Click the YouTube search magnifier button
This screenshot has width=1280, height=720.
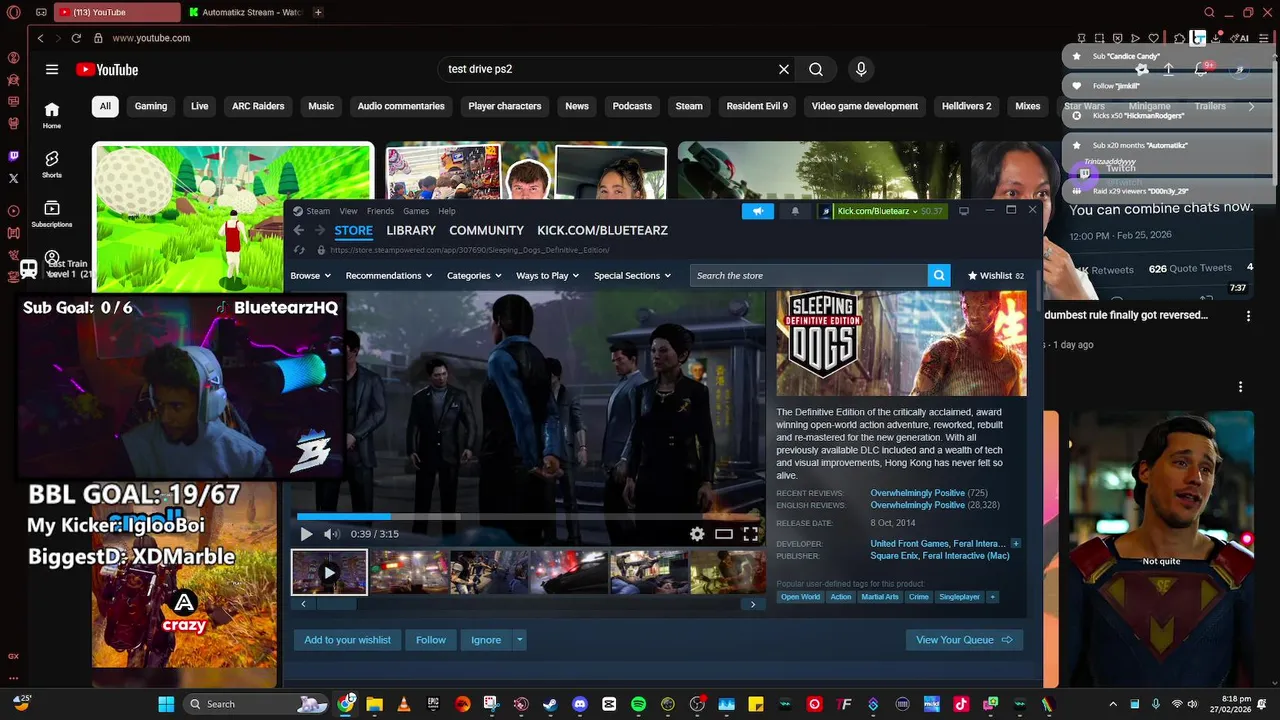[x=816, y=69]
